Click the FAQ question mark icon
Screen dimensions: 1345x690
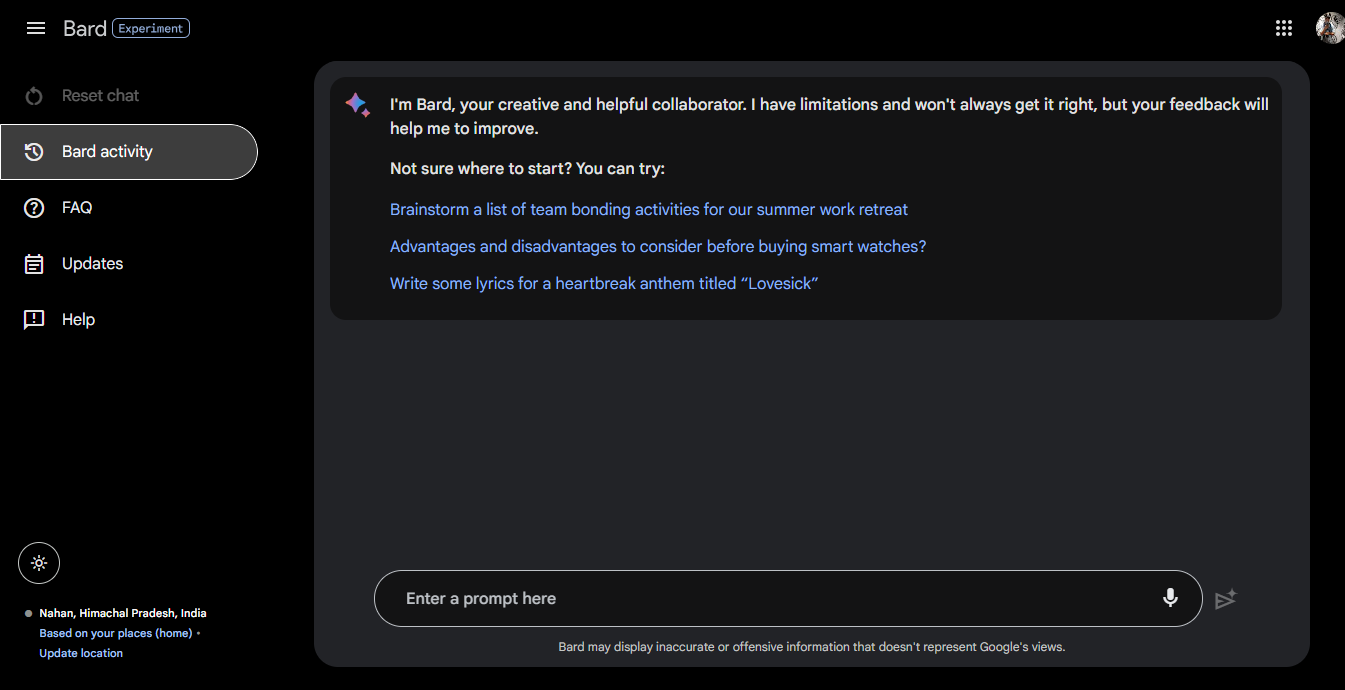coord(34,208)
